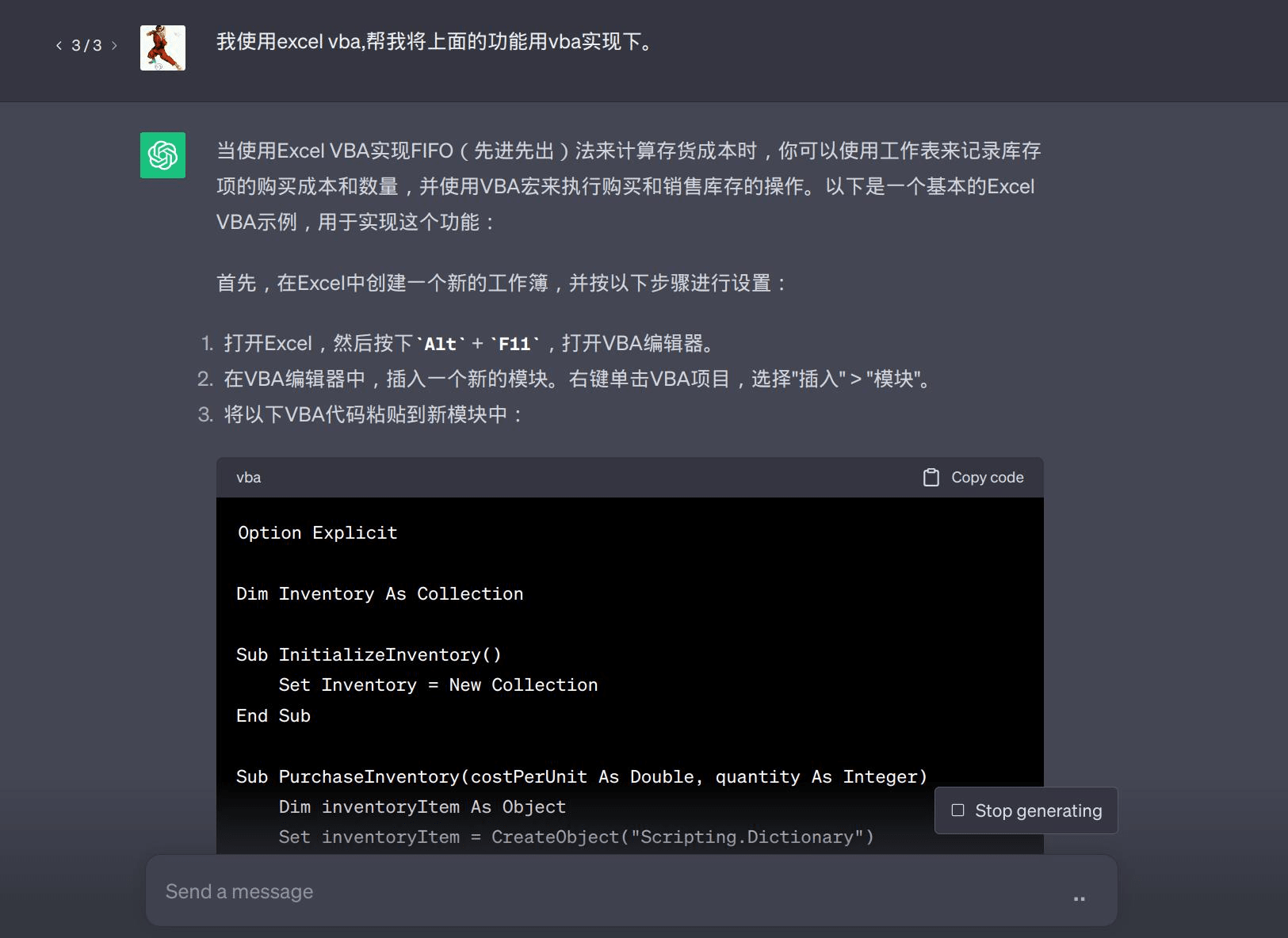Click Stop generating button
Screen dimensions: 1288x938
[1026, 810]
